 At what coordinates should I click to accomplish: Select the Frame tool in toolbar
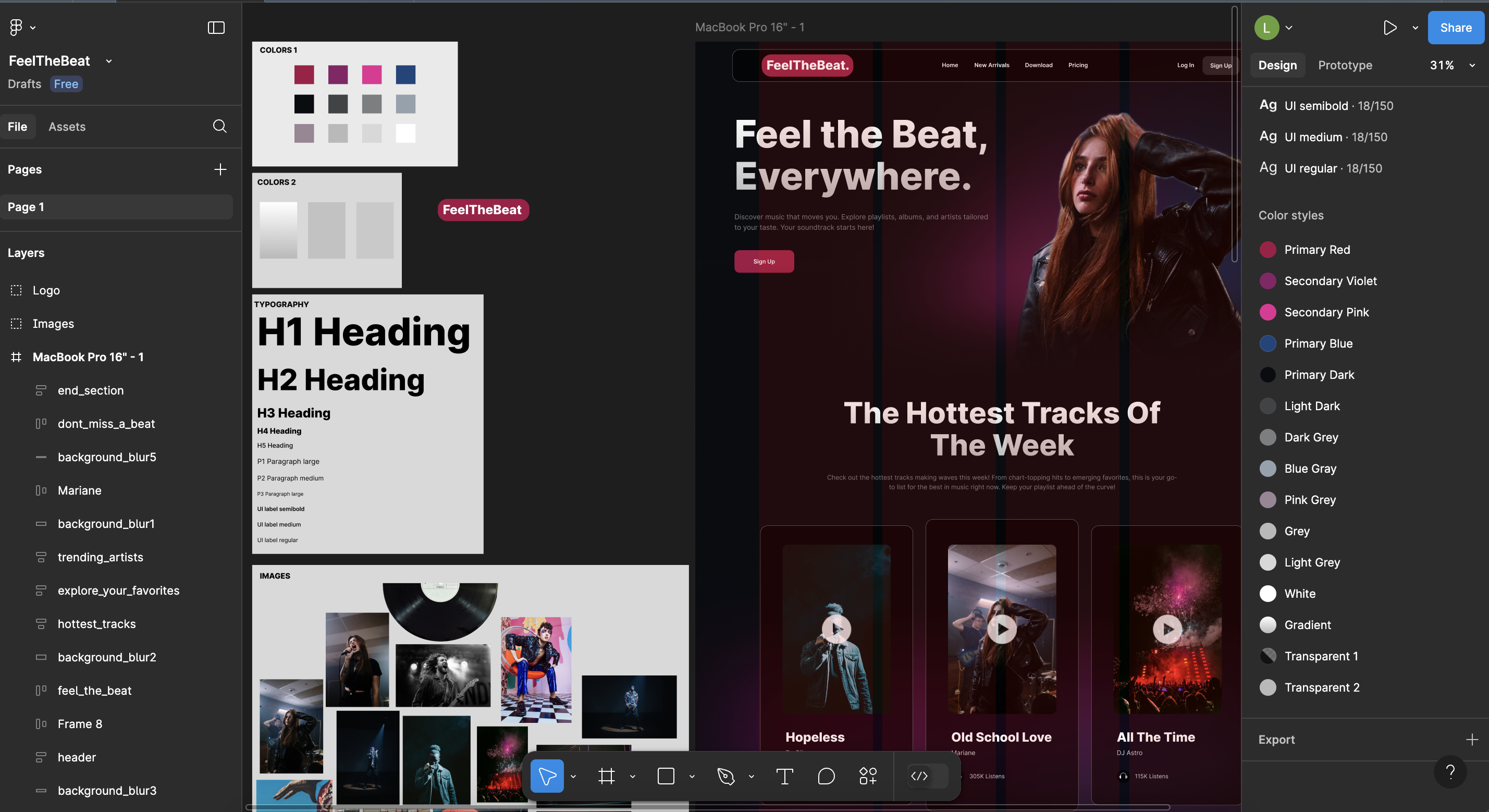pyautogui.click(x=606, y=776)
